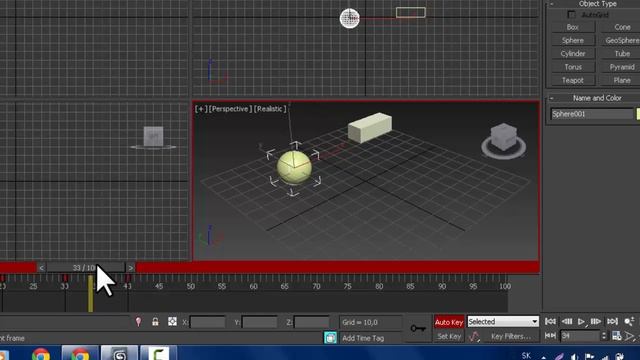
Task: Select the sphere in the Perspective viewport
Action: (294, 167)
